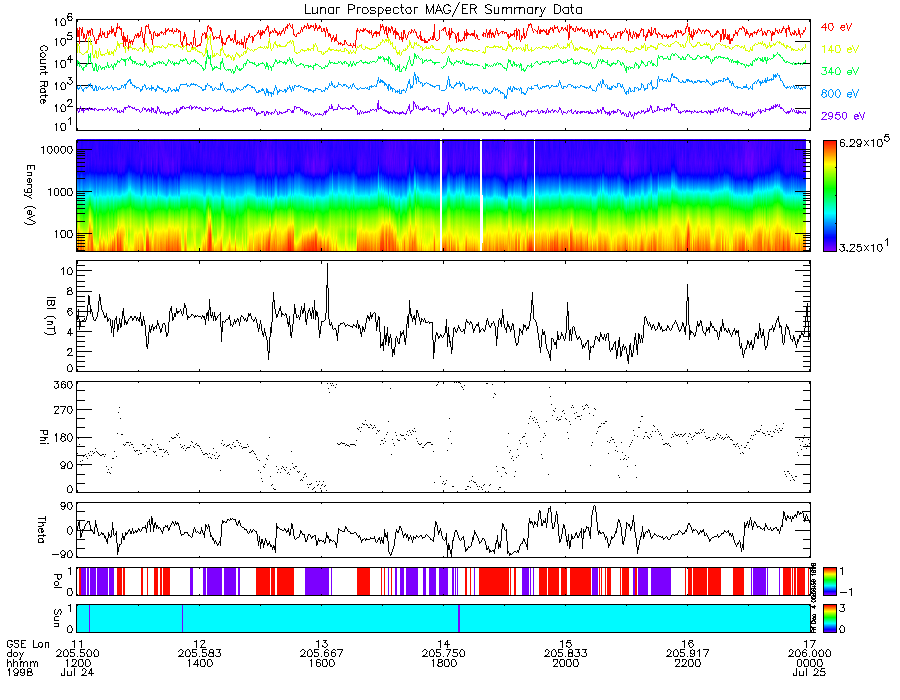Click GSE Lon tick label "14"

[x=444, y=644]
